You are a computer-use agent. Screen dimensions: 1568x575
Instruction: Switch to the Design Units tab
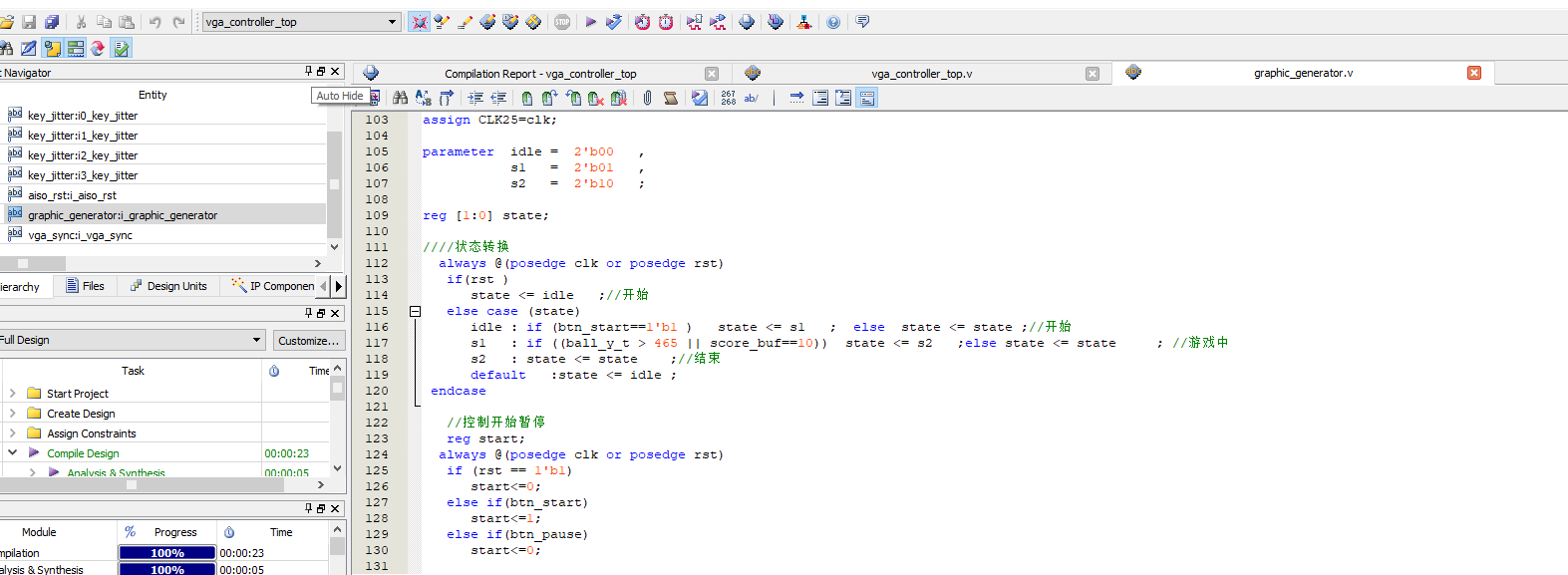(x=168, y=286)
